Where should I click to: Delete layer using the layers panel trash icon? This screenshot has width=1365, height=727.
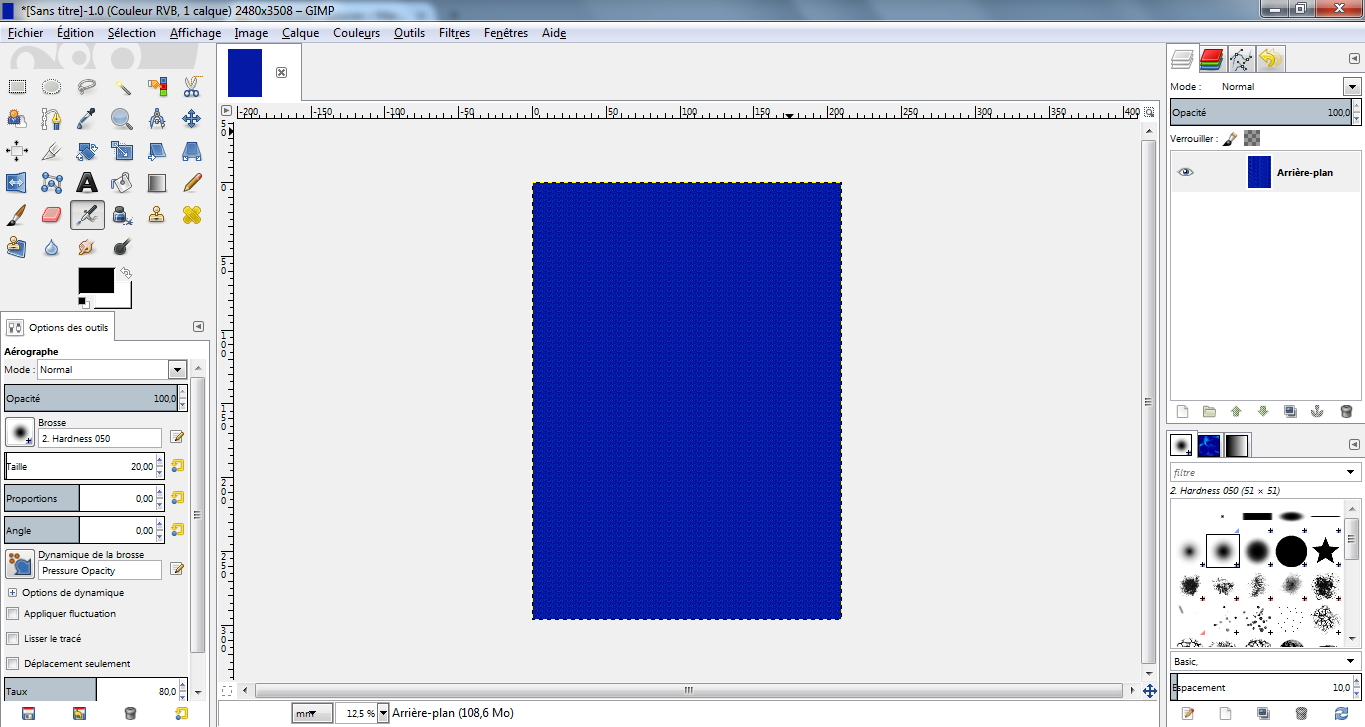(1346, 411)
